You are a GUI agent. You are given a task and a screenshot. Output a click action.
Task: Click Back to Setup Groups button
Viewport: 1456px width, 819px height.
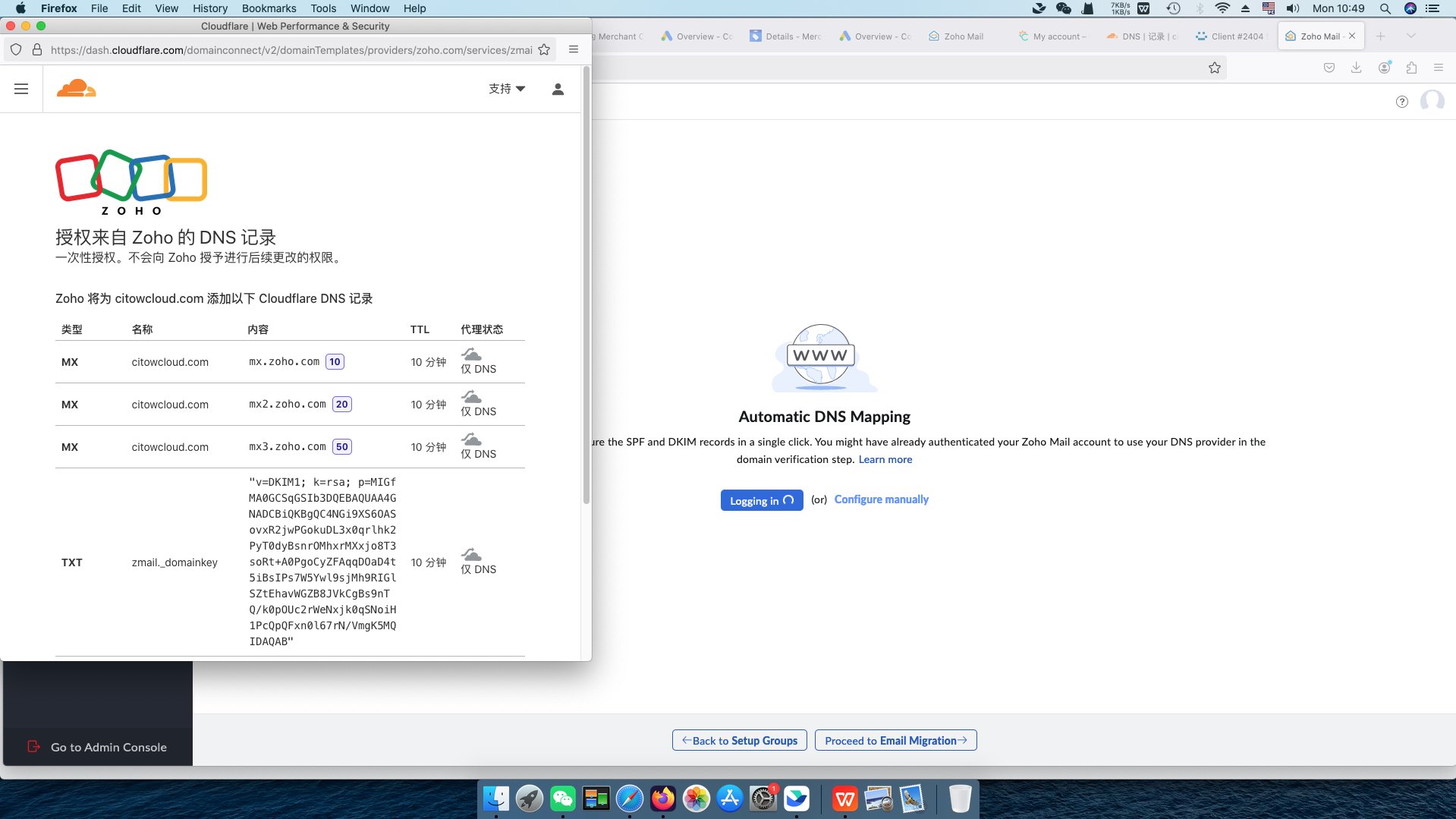point(739,740)
